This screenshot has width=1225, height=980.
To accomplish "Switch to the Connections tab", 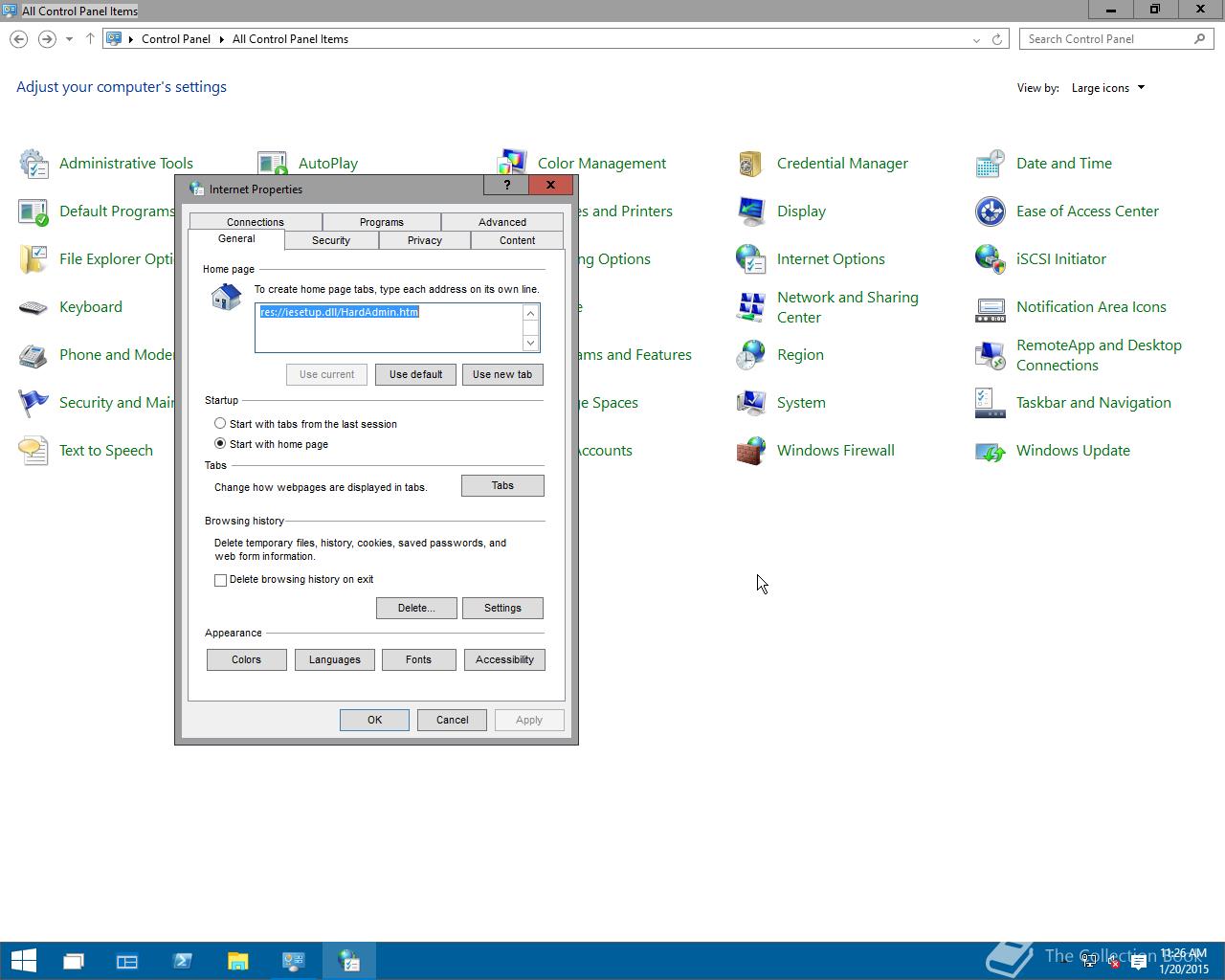I will 256,222.
